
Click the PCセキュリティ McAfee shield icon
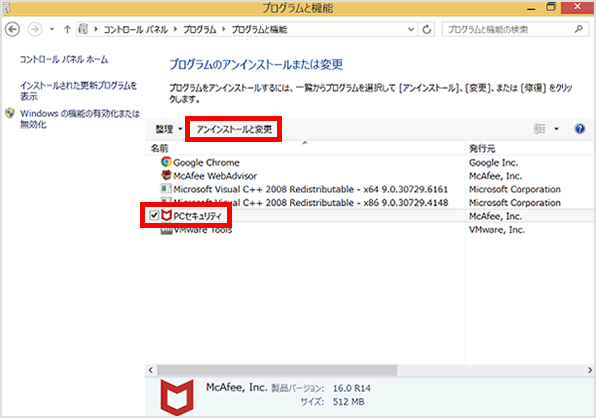point(166,215)
